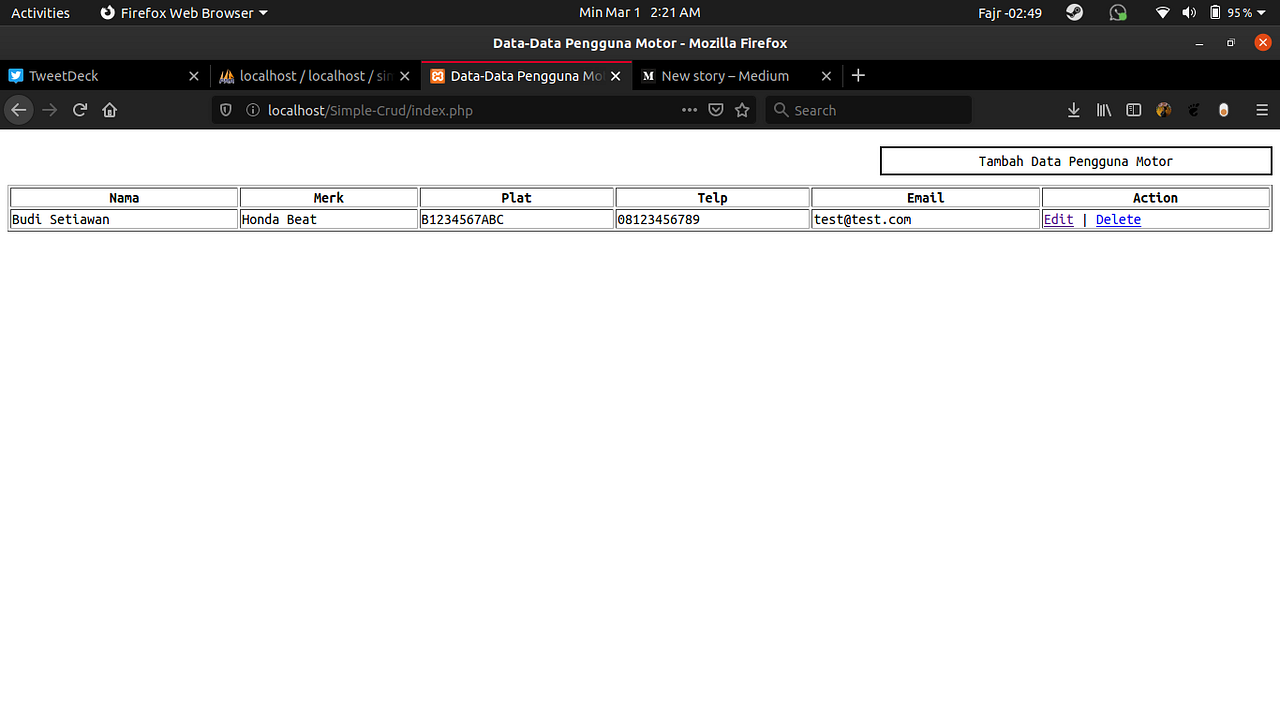The width and height of the screenshot is (1280, 720).
Task: Open Firefox downloads panel
Action: (x=1074, y=110)
